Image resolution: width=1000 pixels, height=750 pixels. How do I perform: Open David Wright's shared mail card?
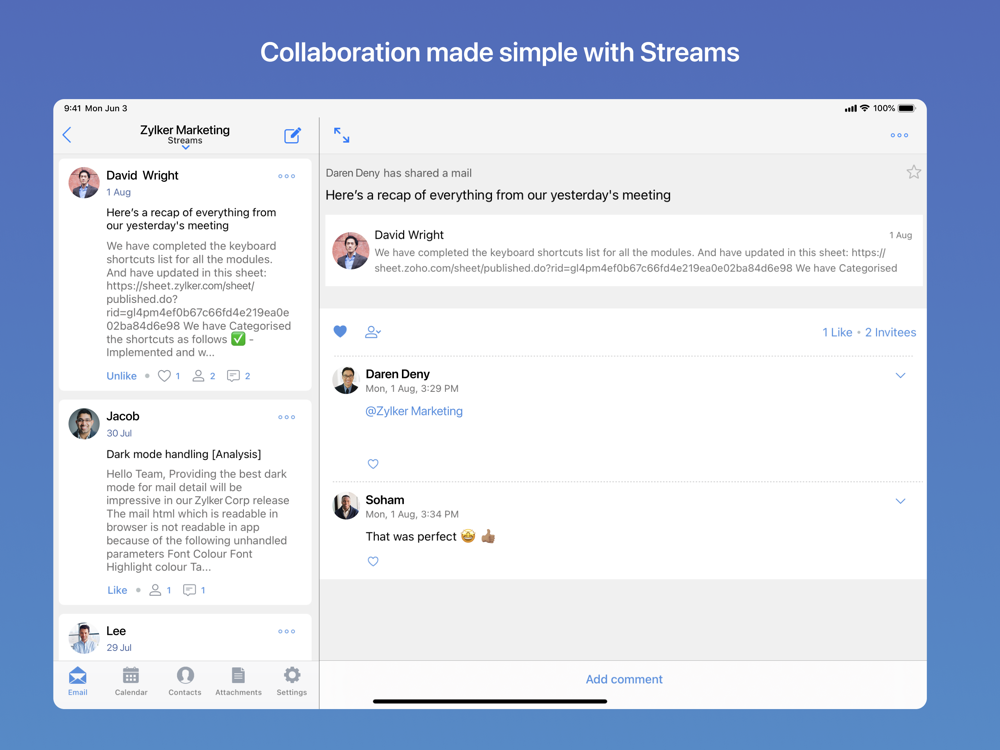(x=624, y=251)
